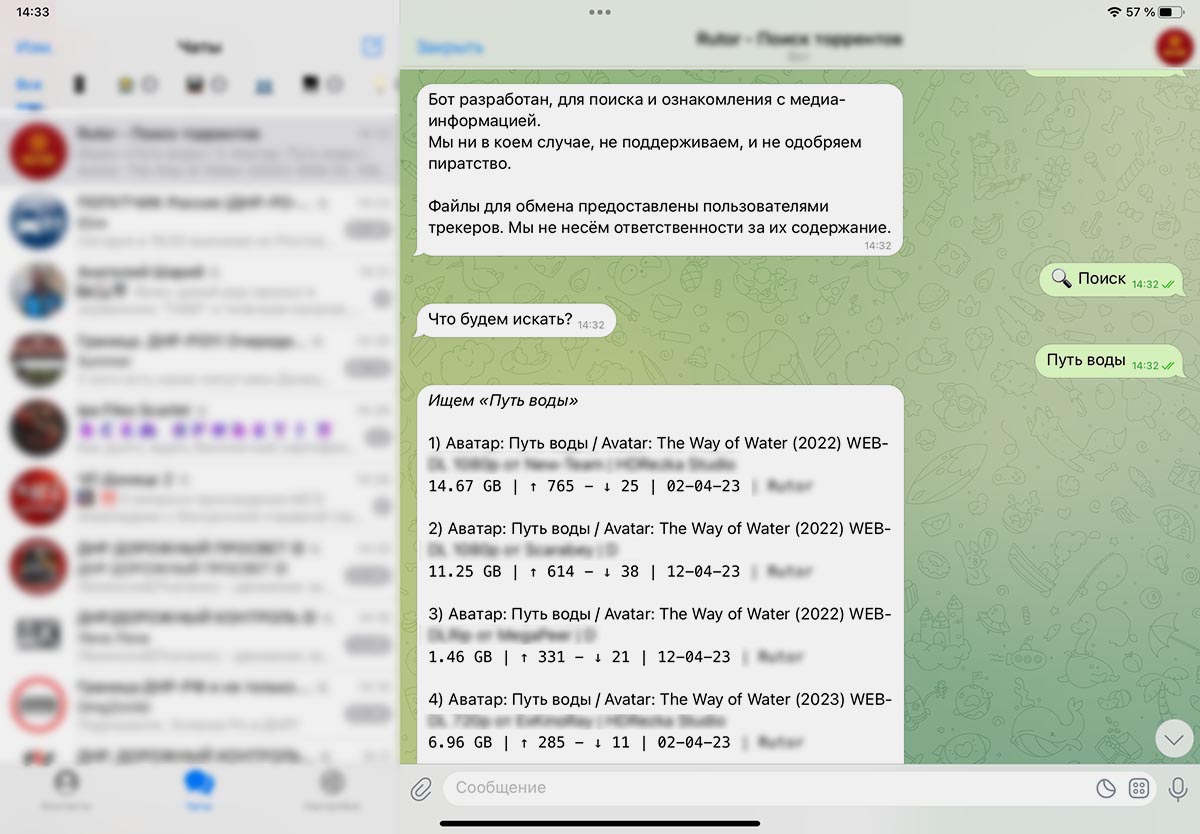Focus the 'Сообщение' message input field
The width and height of the screenshot is (1200, 834).
tap(765, 788)
